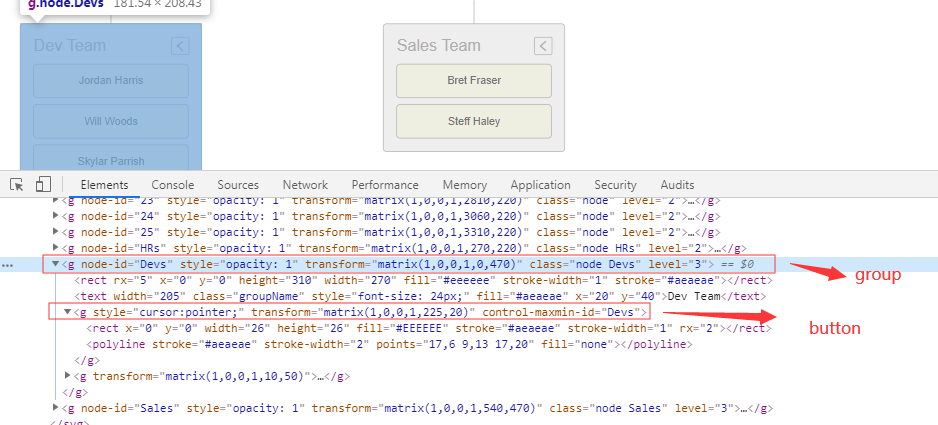The width and height of the screenshot is (938, 425).
Task: Select the rect row with width="26" height="26"
Action: [428, 328]
